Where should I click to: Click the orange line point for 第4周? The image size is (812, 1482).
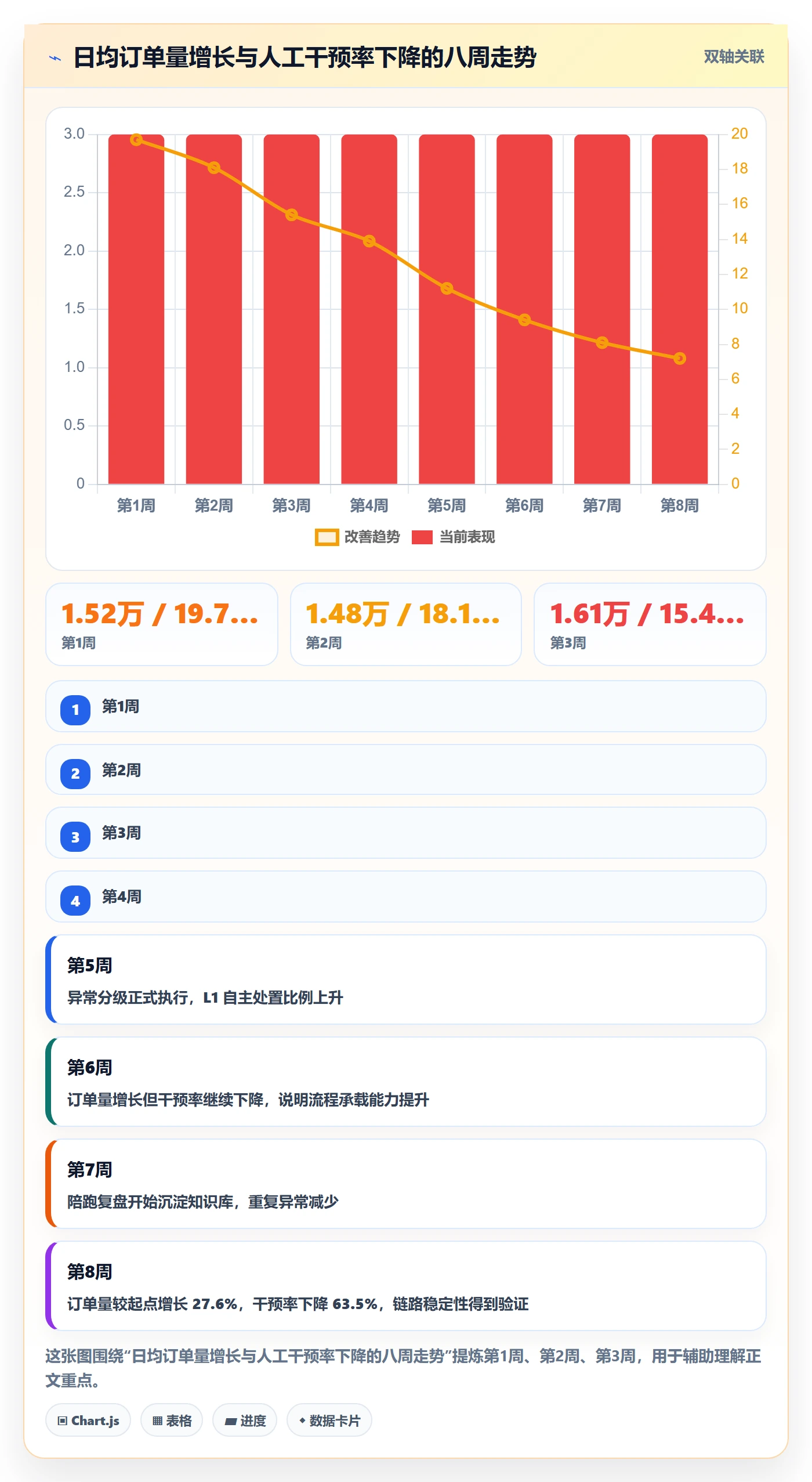pyautogui.click(x=369, y=241)
